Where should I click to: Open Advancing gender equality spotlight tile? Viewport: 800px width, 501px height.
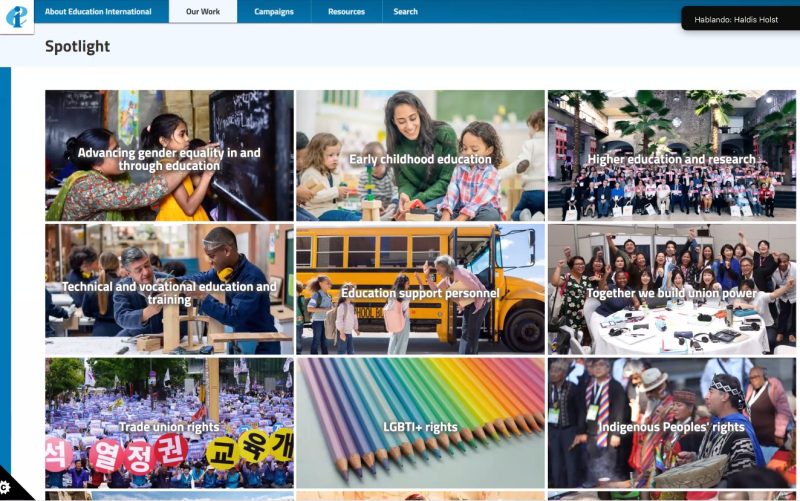coord(169,156)
